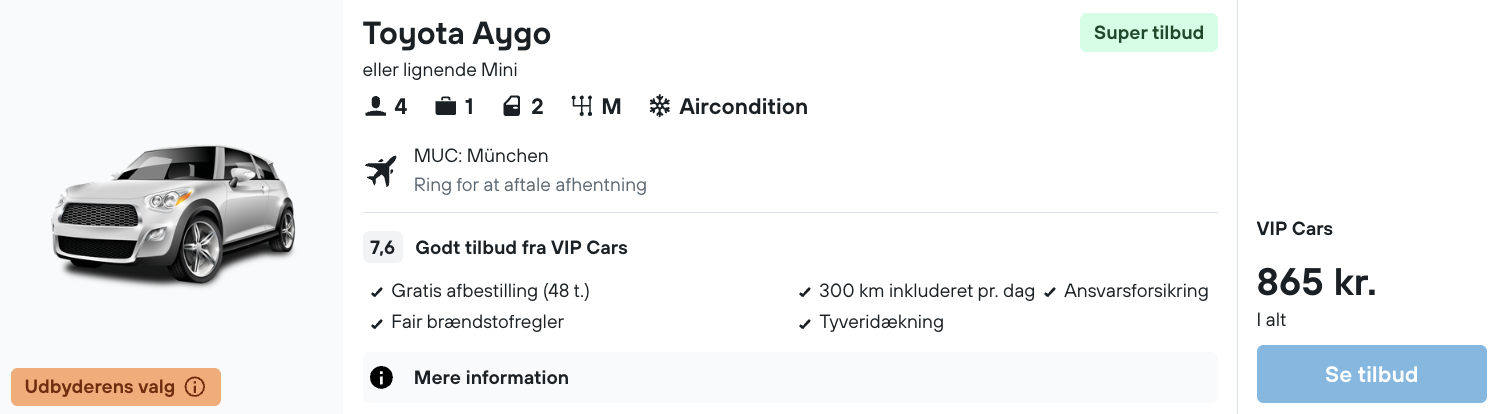Click Gratis afbestilling (48 t.) feature
This screenshot has height=414, width=1502.
click(x=490, y=291)
